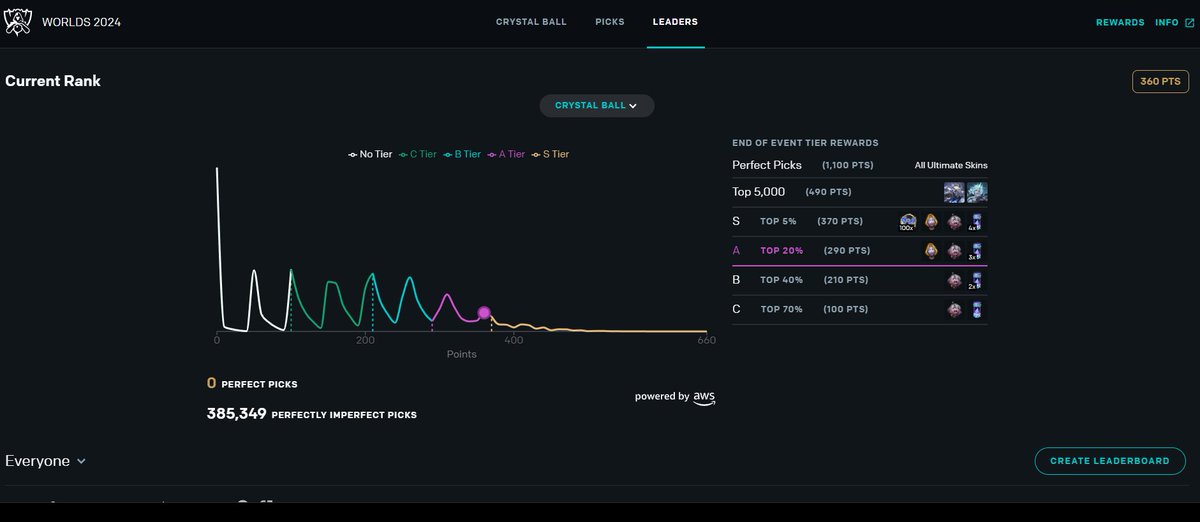
Task: Toggle S Tier legend entry
Action: (x=550, y=155)
